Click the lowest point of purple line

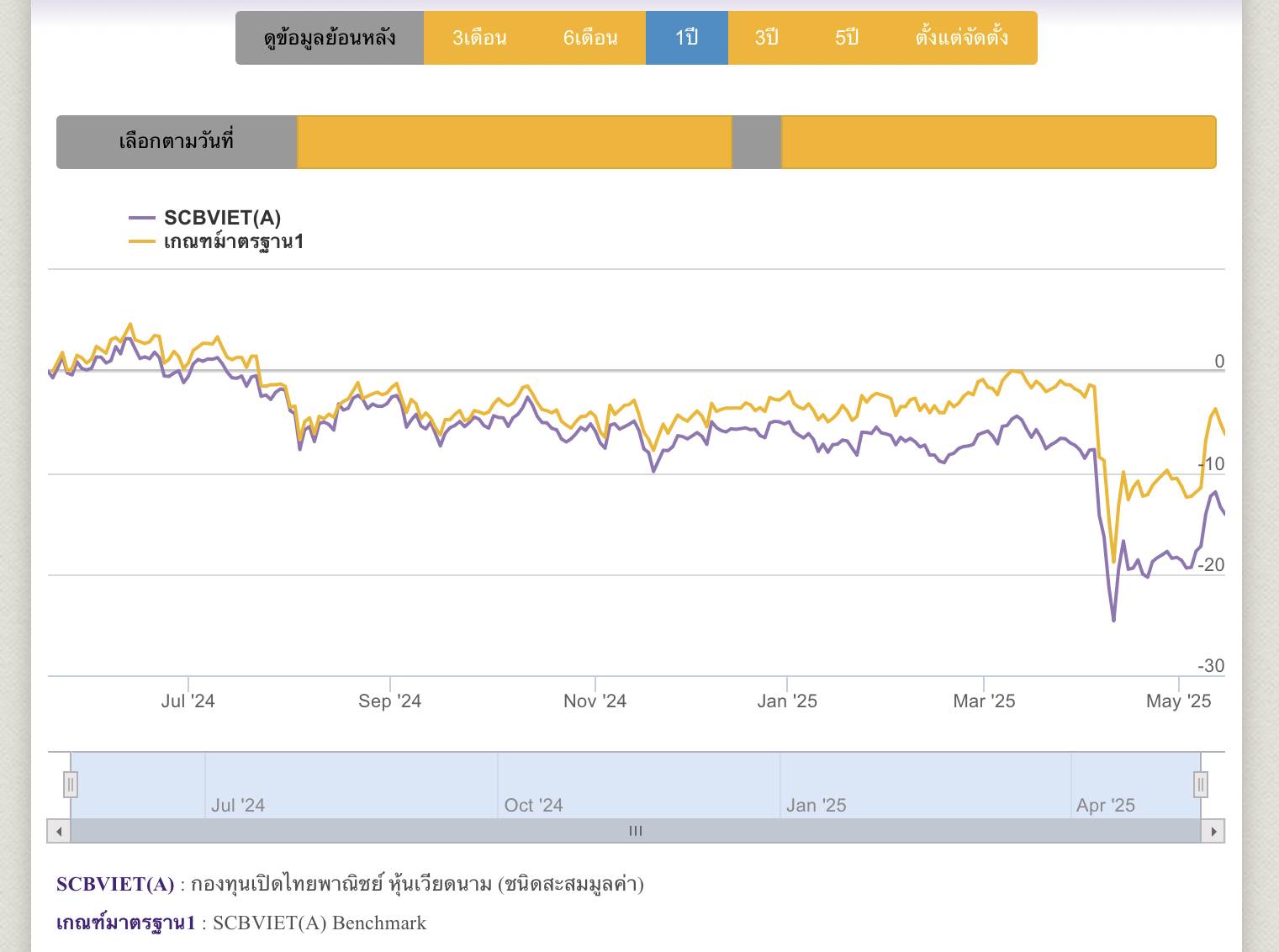(1114, 621)
